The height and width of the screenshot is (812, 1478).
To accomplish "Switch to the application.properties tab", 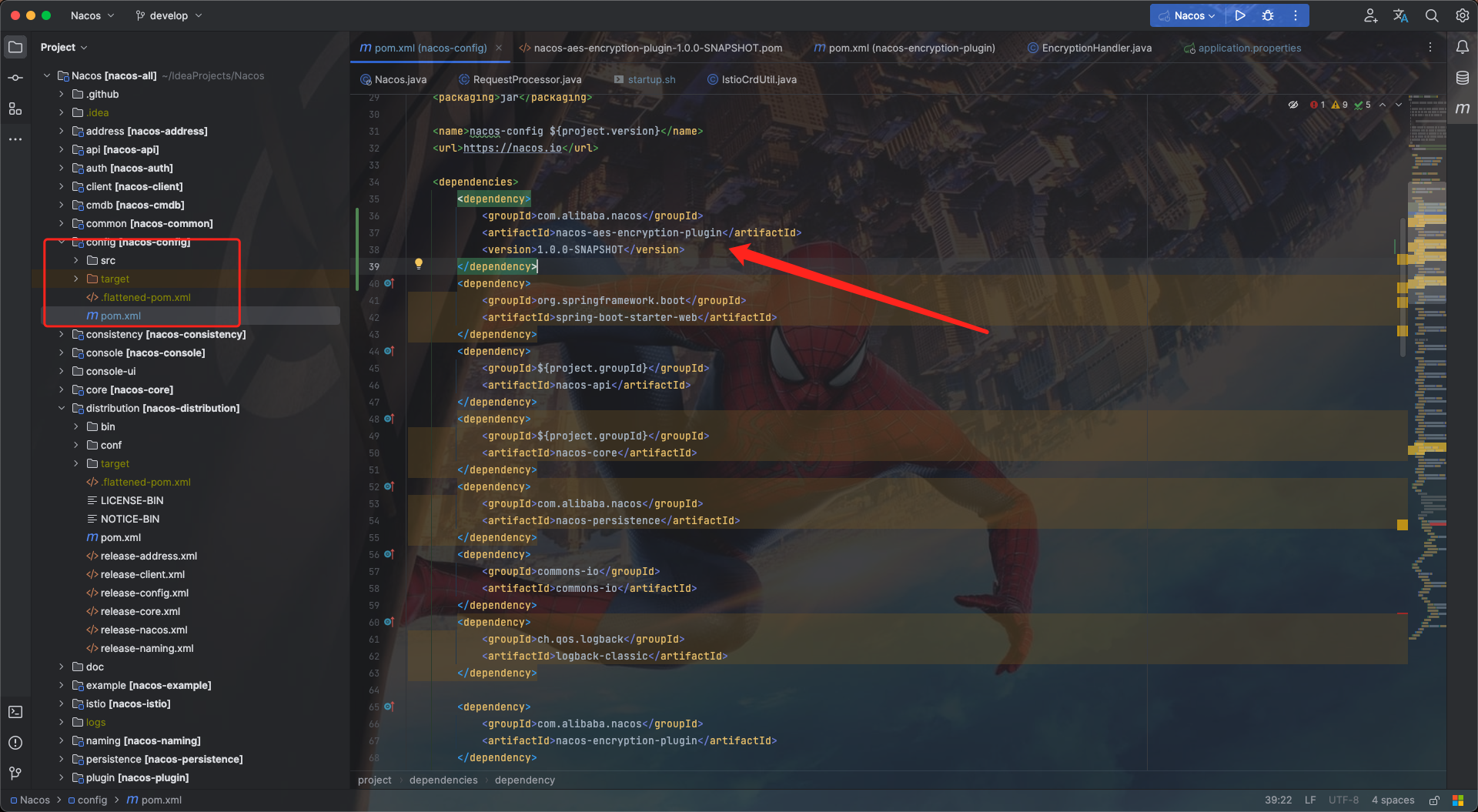I will tap(1242, 48).
